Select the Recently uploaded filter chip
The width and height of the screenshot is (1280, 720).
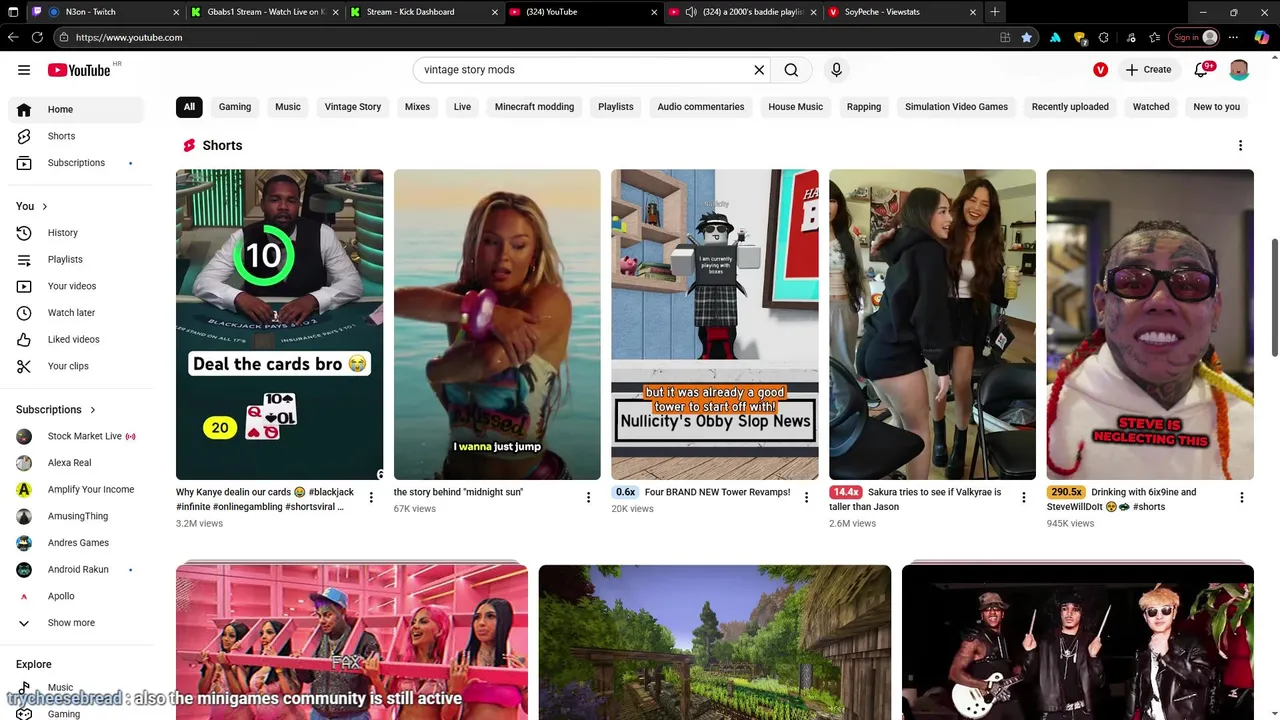1070,107
